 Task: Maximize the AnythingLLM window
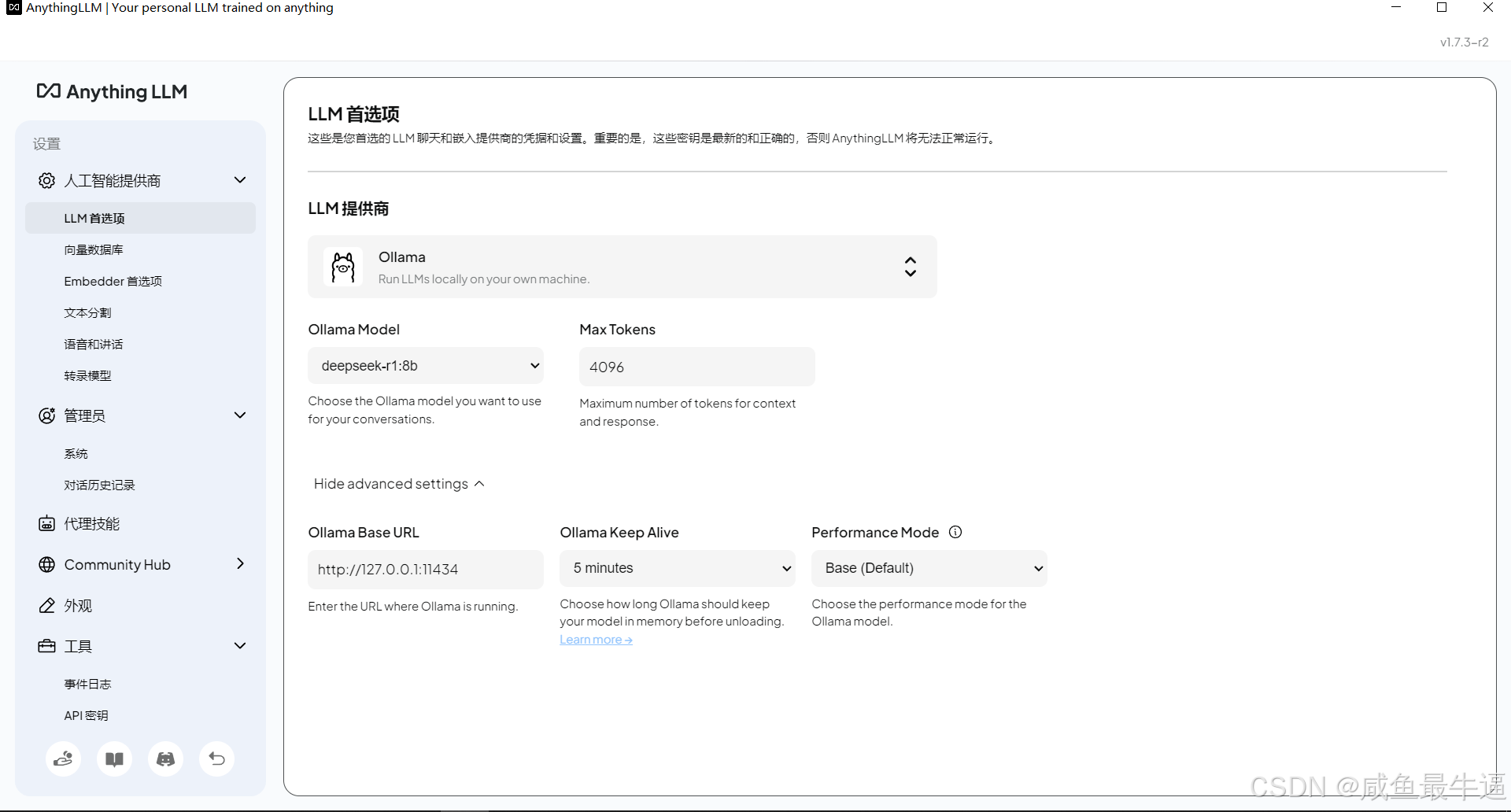tap(1442, 8)
